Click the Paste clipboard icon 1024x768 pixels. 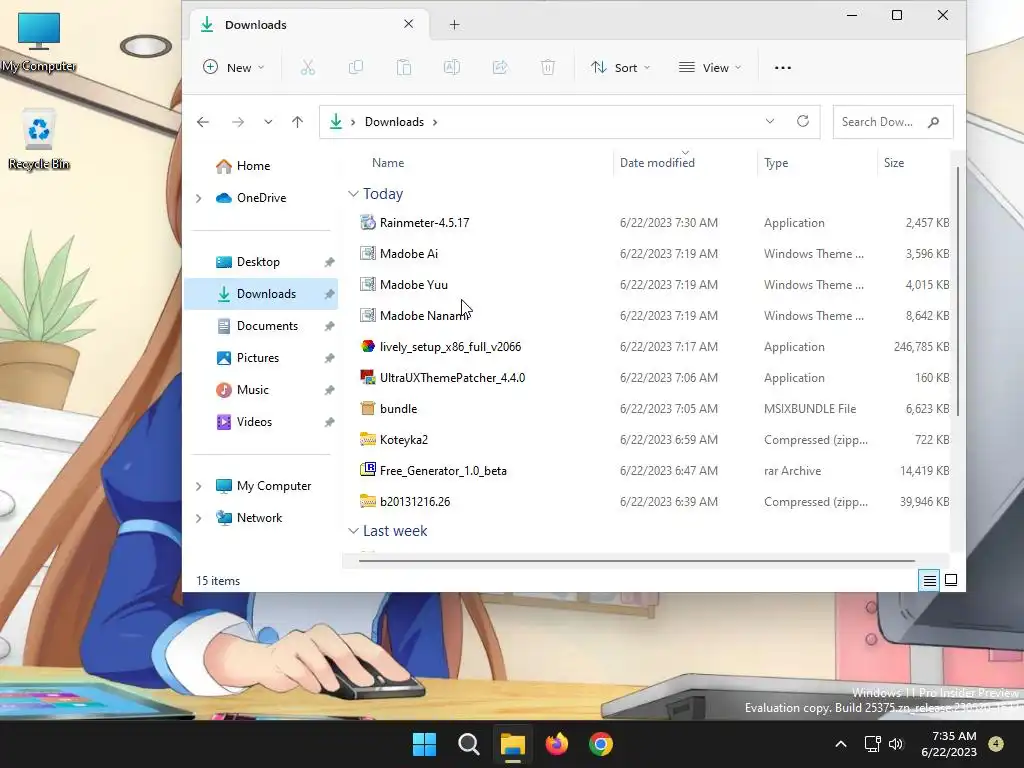pos(404,67)
